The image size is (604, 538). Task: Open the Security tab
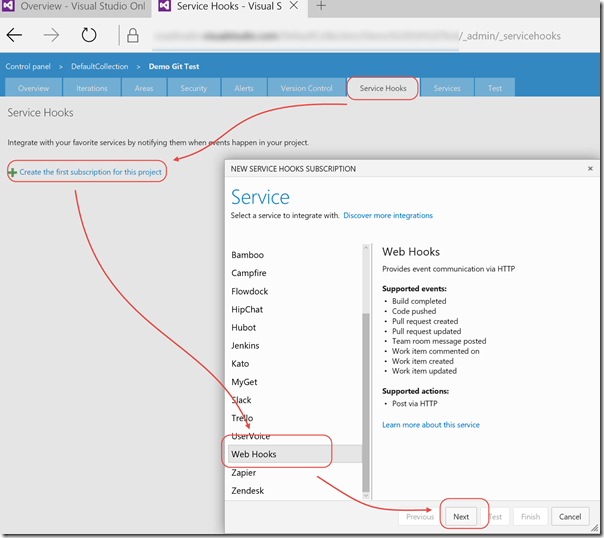pos(194,88)
